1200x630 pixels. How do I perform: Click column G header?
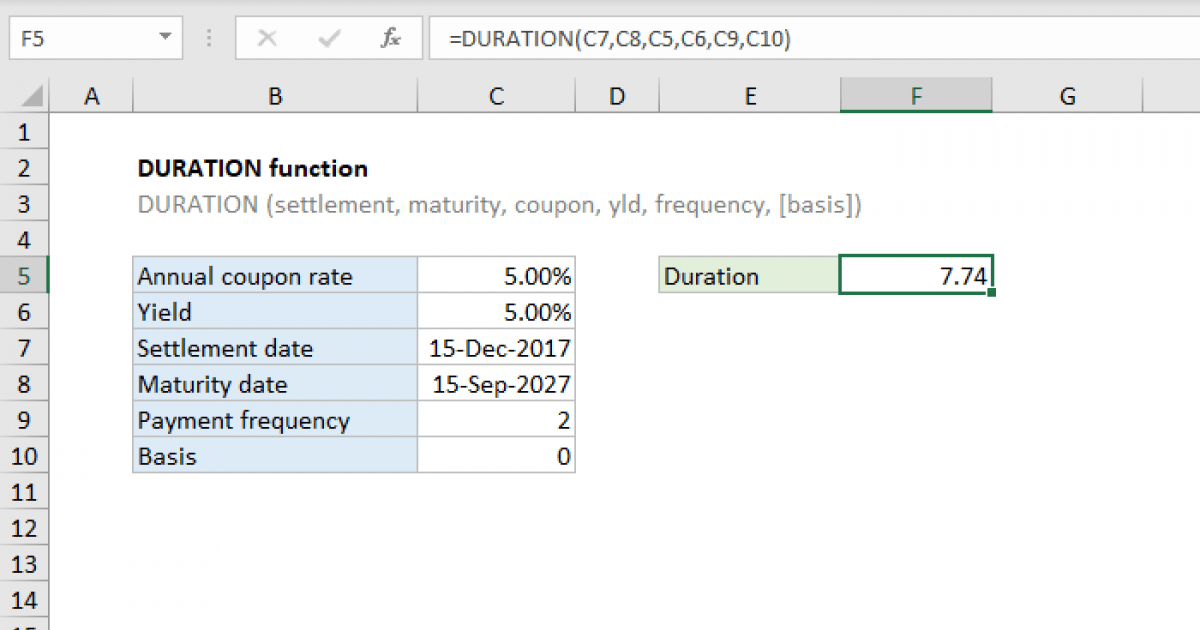[x=1067, y=95]
